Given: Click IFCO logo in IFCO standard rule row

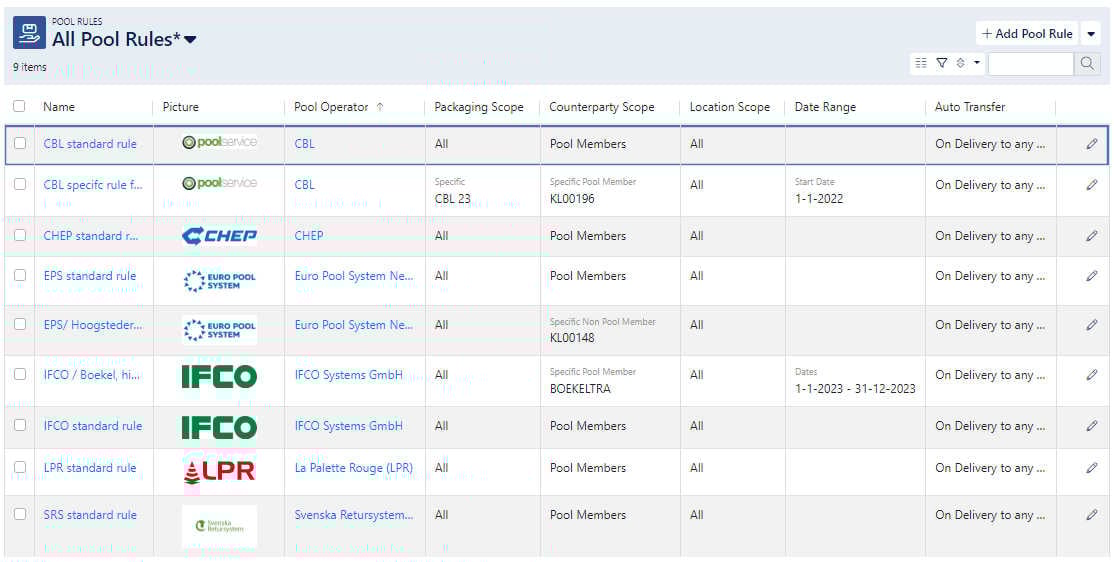Looking at the screenshot, I should coord(220,427).
